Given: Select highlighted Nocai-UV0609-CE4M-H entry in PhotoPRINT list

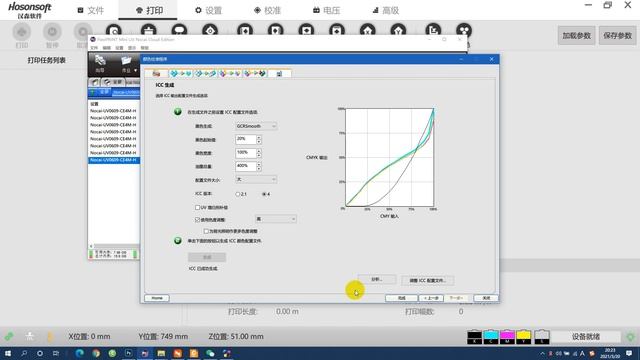Looking at the screenshot, I should (x=114, y=160).
